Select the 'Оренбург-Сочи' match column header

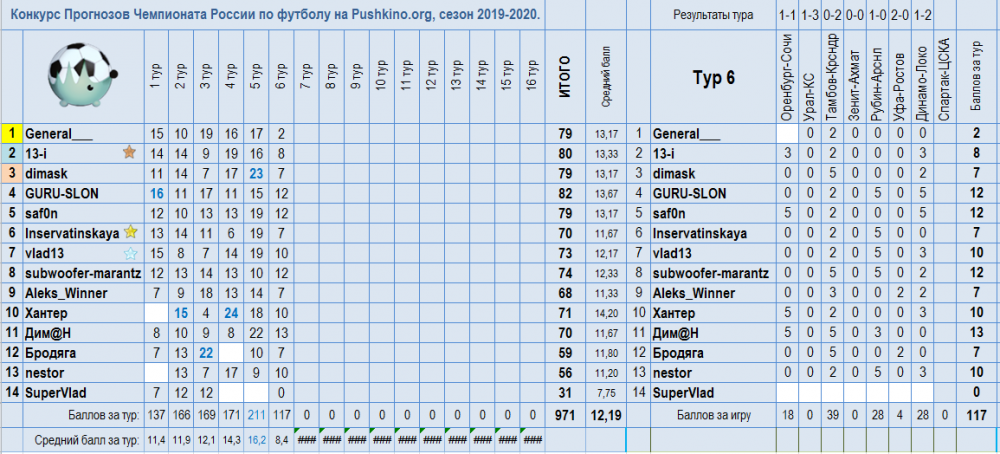[788, 77]
